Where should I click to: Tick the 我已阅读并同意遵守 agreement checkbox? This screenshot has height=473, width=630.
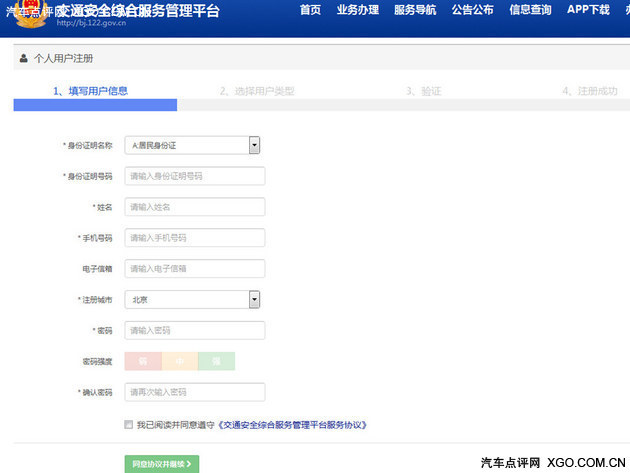128,425
